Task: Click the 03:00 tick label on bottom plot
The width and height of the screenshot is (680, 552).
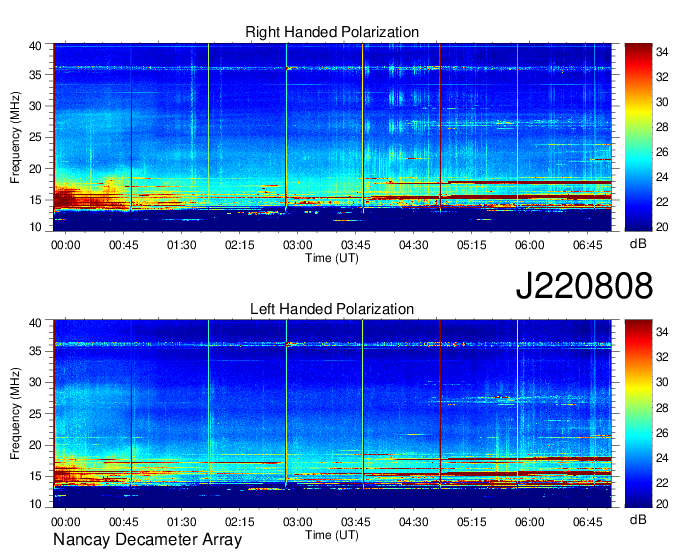Action: point(298,522)
